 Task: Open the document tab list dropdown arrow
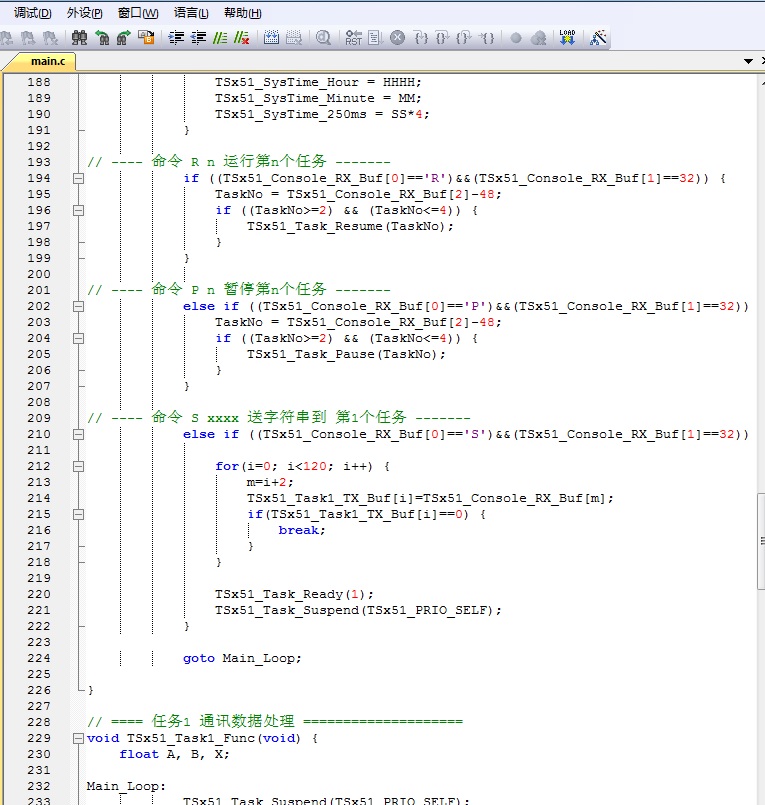[x=749, y=61]
